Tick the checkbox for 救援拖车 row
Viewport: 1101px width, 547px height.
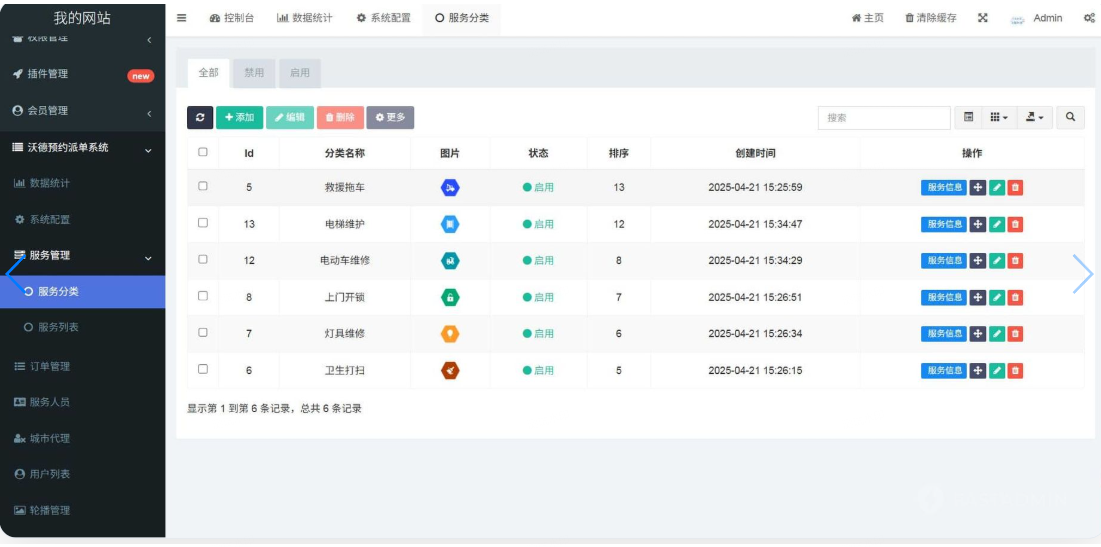203,187
